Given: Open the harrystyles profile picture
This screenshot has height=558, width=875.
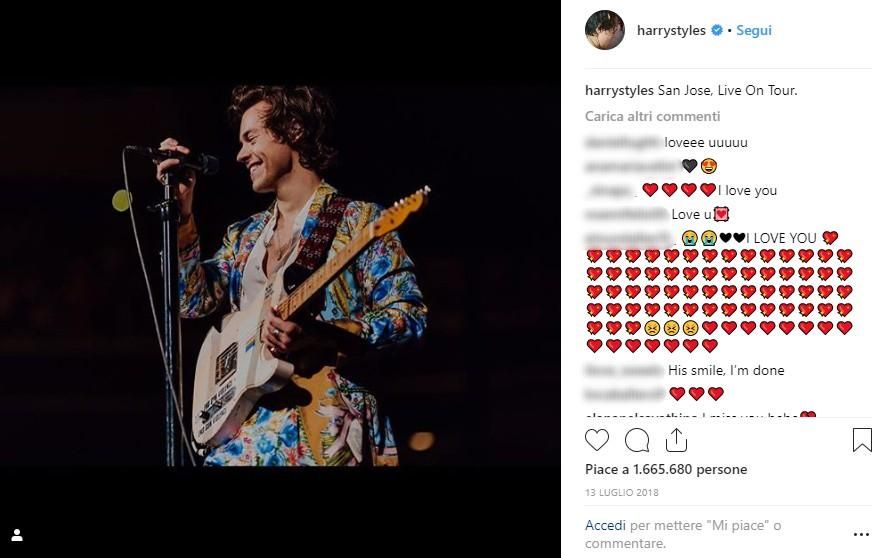Looking at the screenshot, I should [605, 31].
